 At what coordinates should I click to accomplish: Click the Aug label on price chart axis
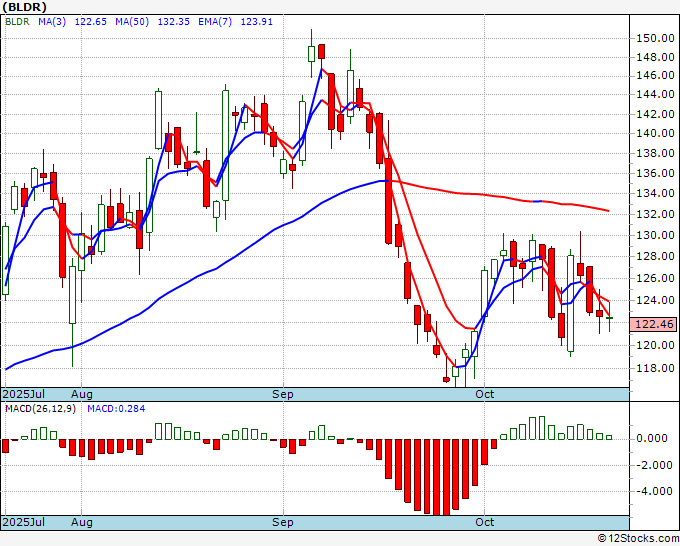pos(82,394)
